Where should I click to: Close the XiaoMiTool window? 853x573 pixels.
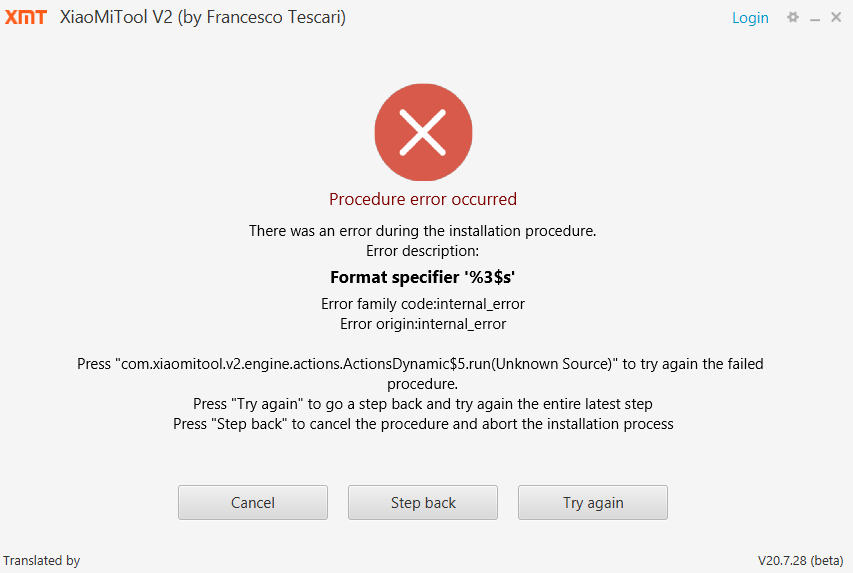pyautogui.click(x=836, y=17)
